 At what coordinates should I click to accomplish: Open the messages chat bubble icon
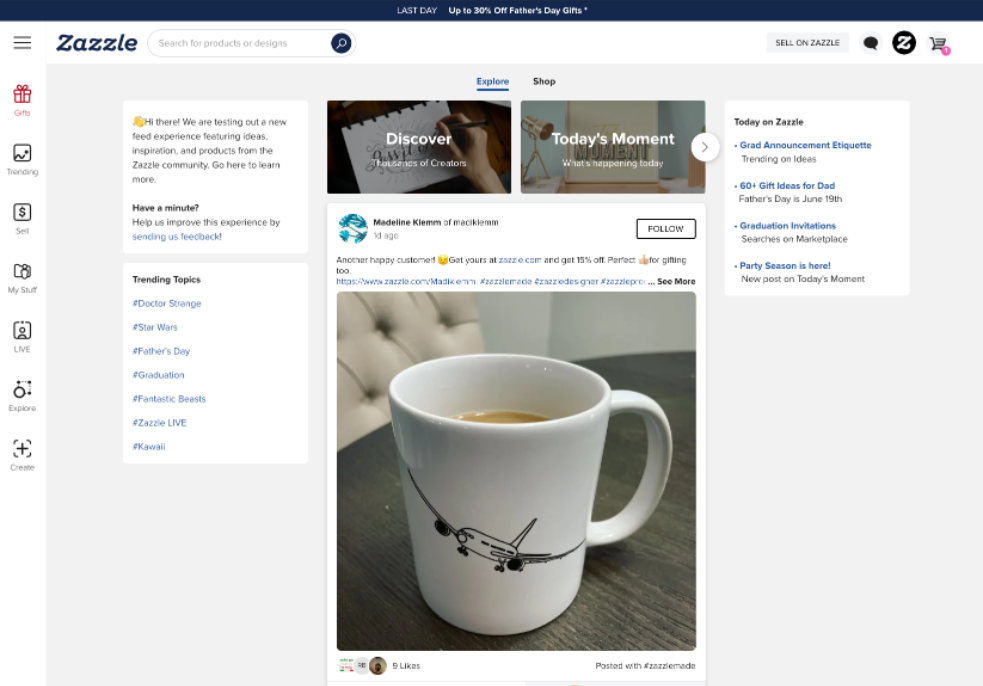coord(870,43)
